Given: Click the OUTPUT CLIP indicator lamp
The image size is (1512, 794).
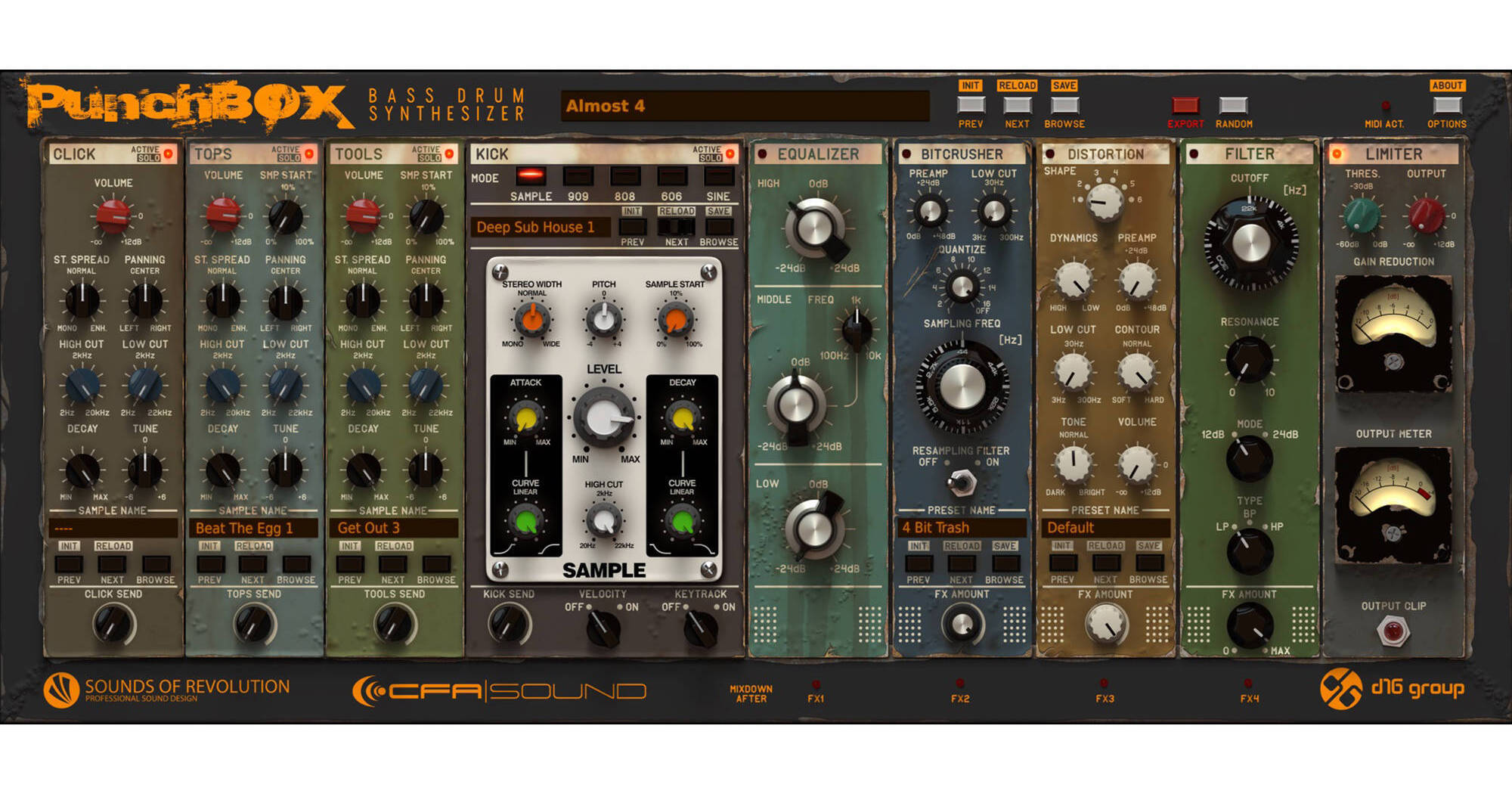Looking at the screenshot, I should (1393, 630).
